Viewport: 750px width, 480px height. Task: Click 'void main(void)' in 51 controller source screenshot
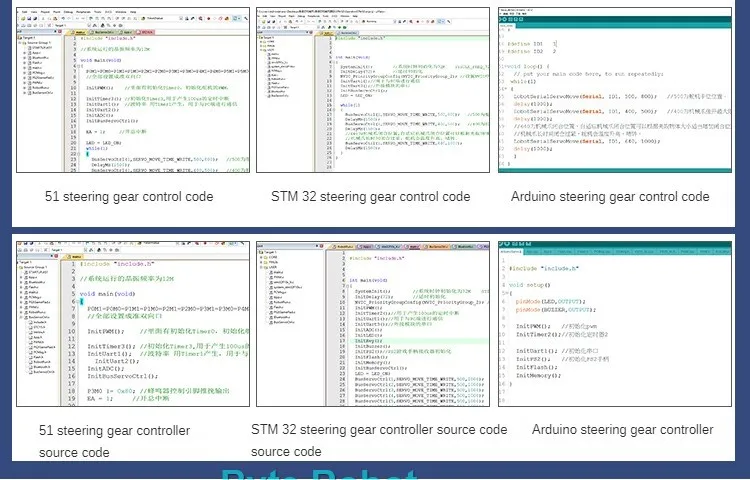pyautogui.click(x=108, y=294)
